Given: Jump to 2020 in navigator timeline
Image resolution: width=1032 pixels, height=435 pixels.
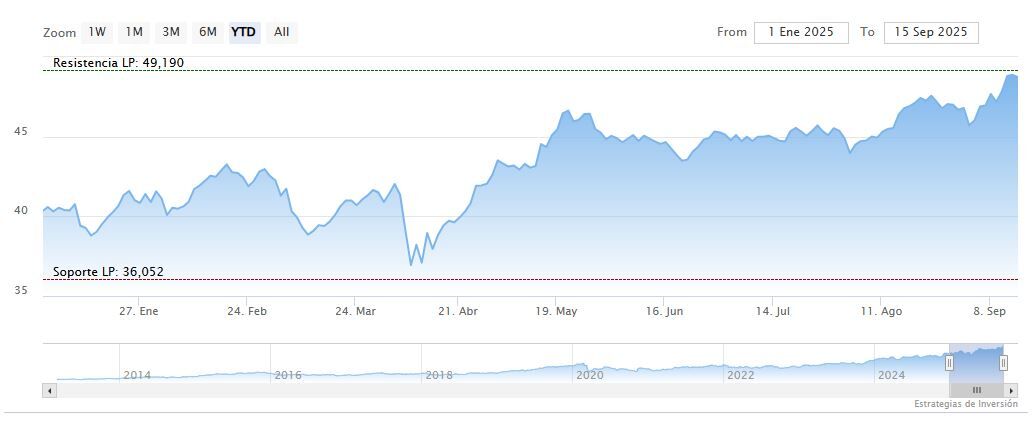Looking at the screenshot, I should pyautogui.click(x=590, y=375).
